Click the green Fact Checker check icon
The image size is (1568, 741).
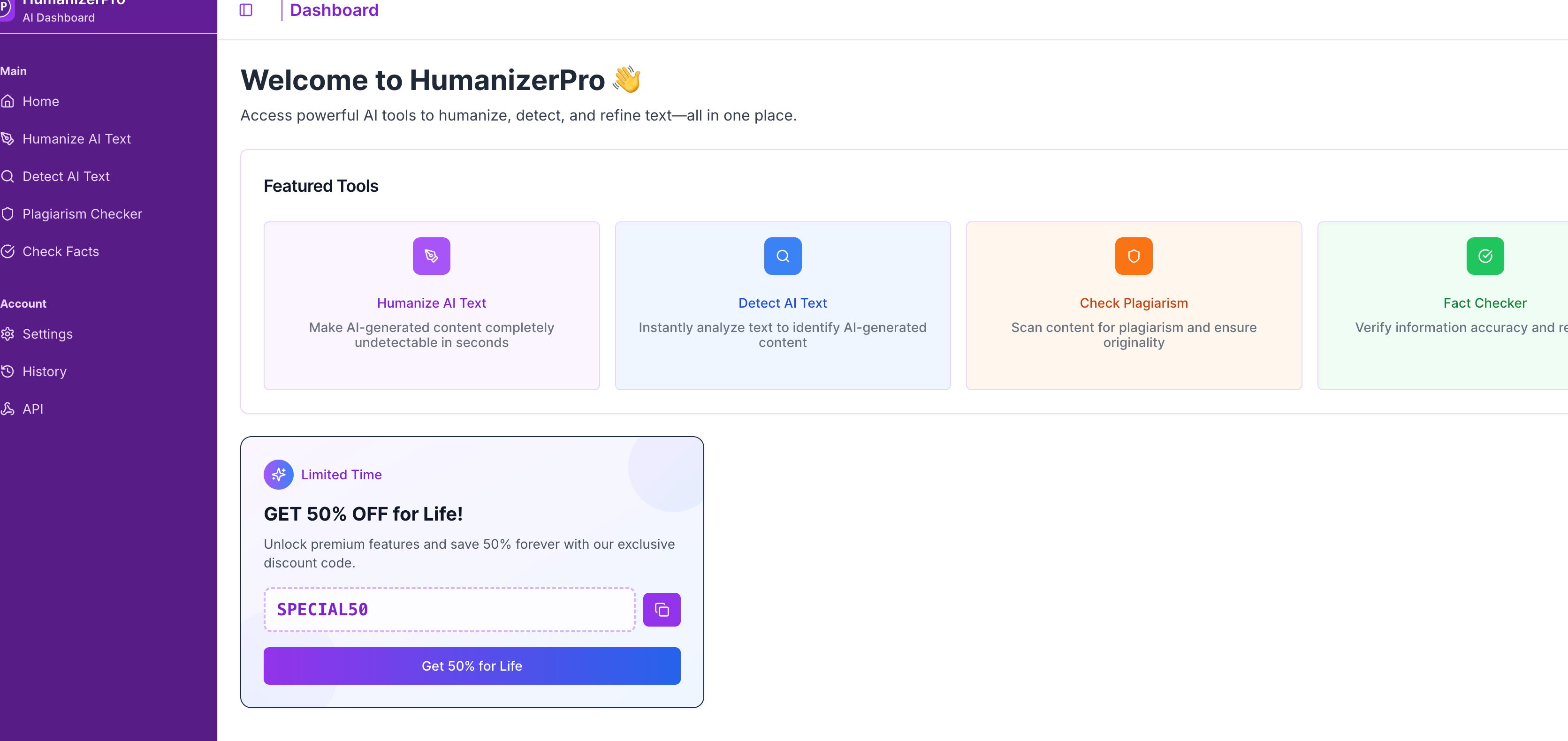pyautogui.click(x=1484, y=256)
